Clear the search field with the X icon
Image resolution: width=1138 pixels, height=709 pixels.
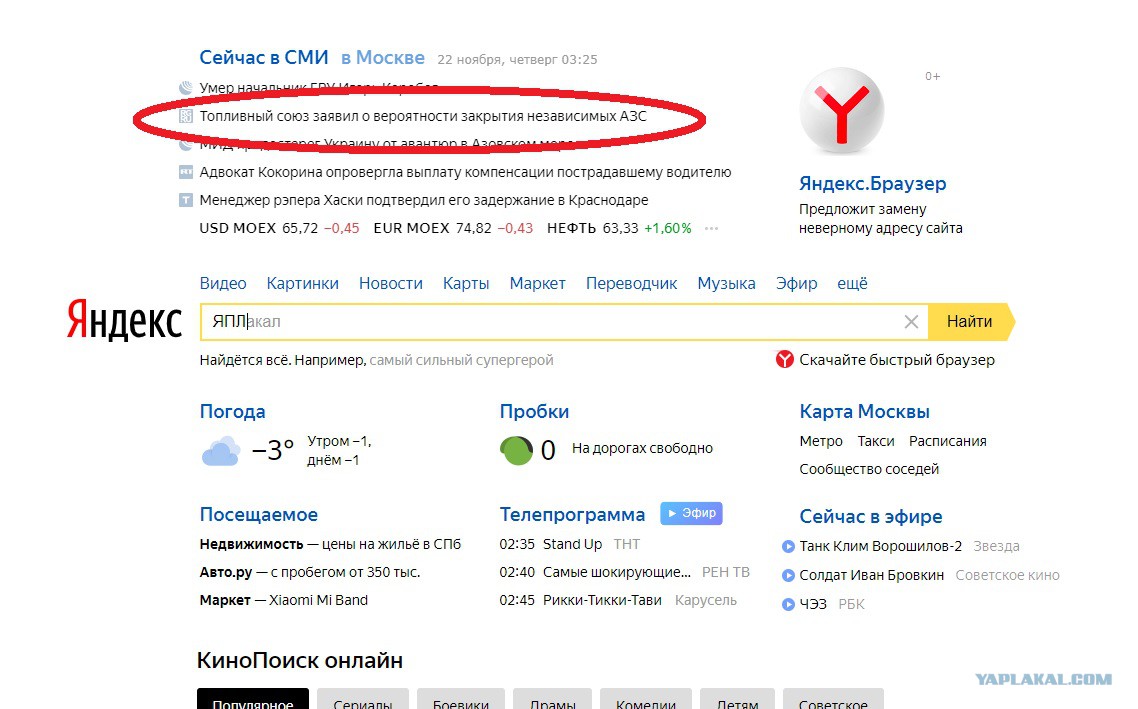(x=912, y=321)
